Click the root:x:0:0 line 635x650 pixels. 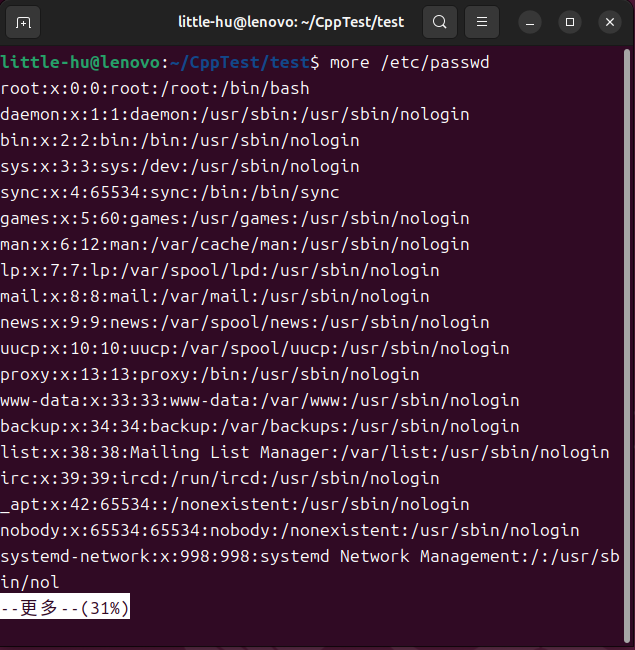[155, 89]
